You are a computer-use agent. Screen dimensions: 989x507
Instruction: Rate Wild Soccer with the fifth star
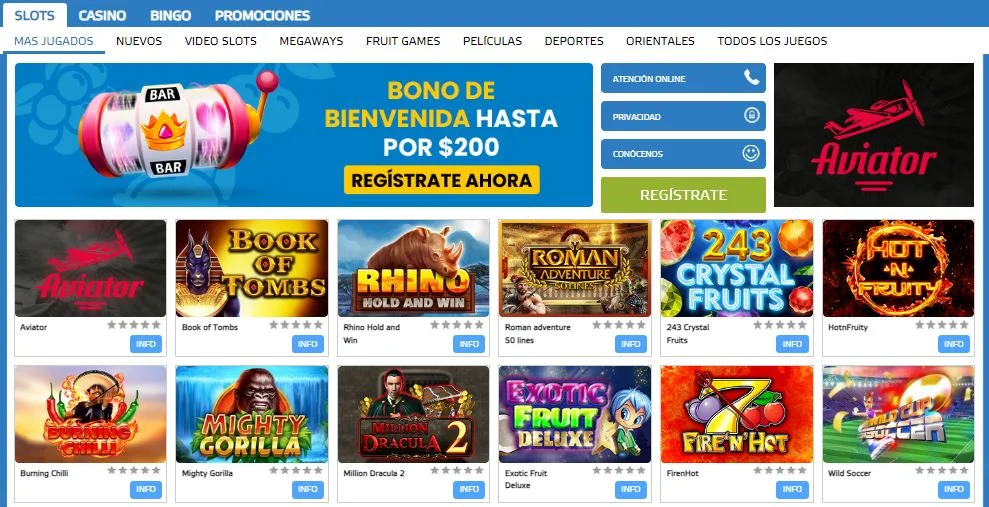click(964, 470)
